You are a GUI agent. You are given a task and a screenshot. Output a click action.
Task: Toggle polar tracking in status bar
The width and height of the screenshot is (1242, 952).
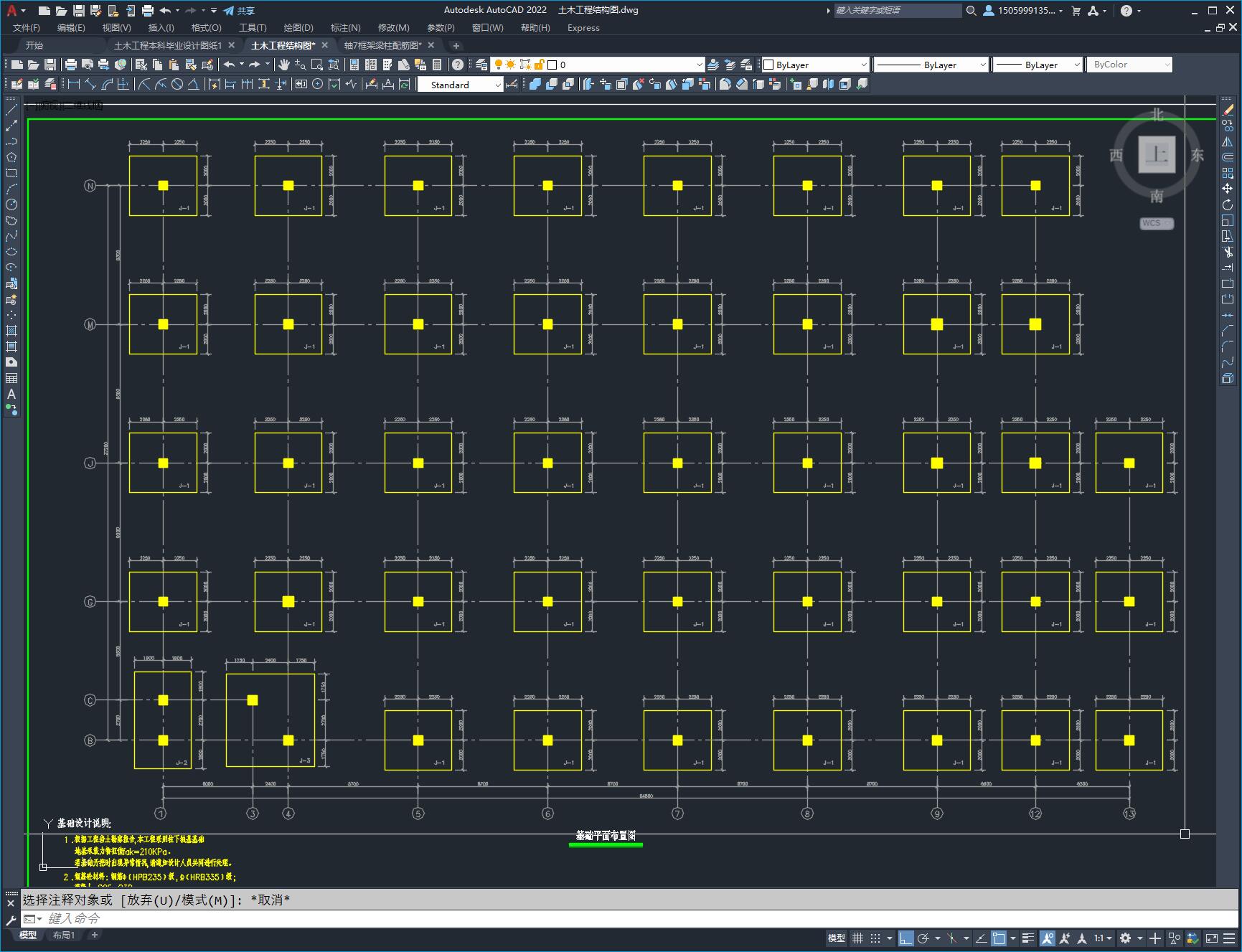point(923,938)
